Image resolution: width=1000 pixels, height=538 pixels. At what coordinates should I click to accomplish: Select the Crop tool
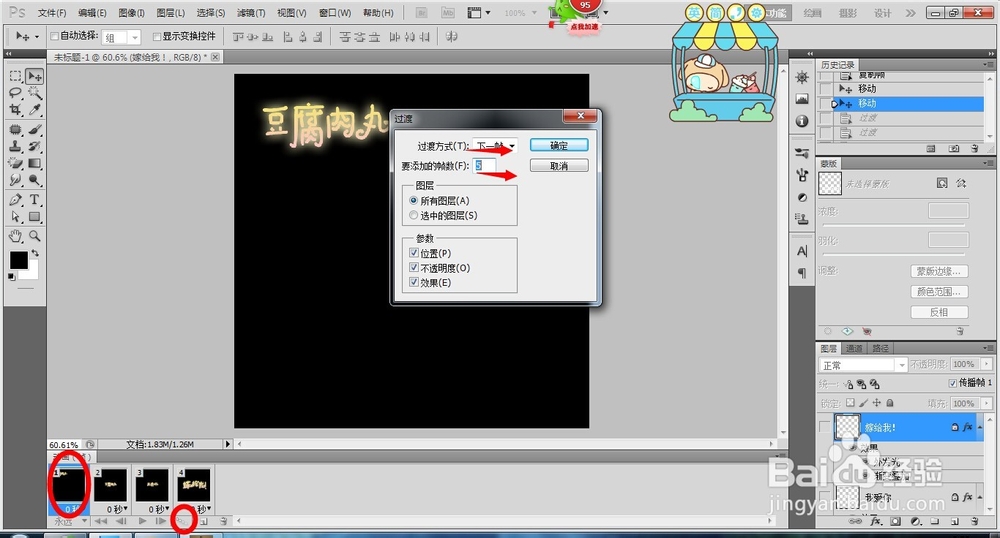pos(16,110)
